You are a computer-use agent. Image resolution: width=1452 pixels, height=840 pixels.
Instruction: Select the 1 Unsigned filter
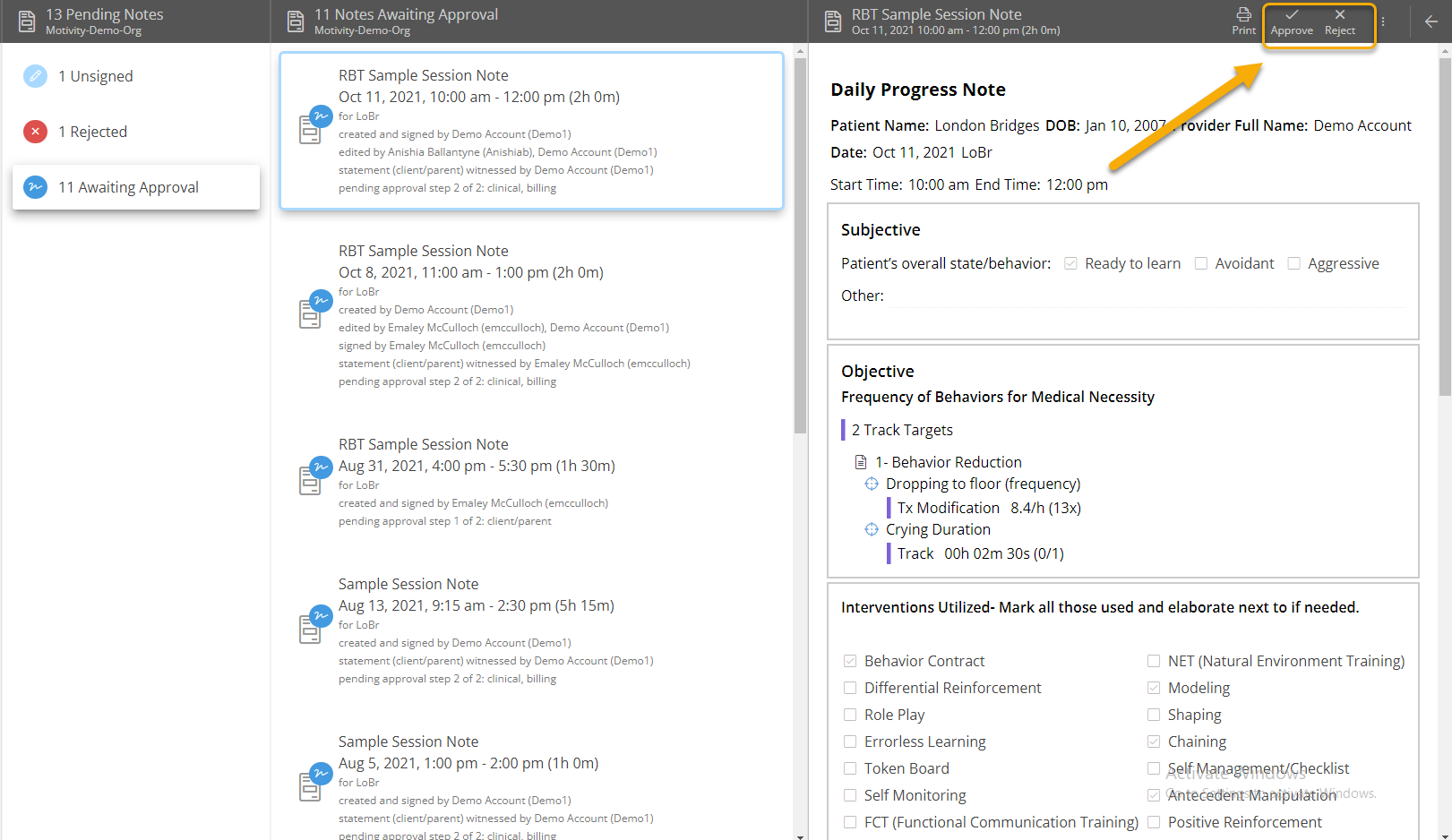pyautogui.click(x=95, y=76)
